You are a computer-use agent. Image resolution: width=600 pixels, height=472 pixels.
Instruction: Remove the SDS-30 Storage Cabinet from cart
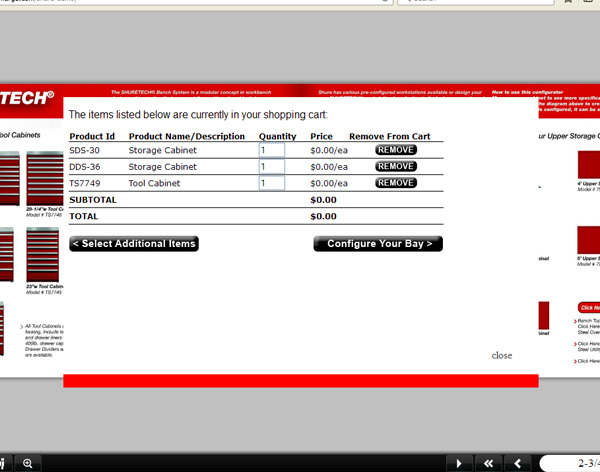[396, 150]
